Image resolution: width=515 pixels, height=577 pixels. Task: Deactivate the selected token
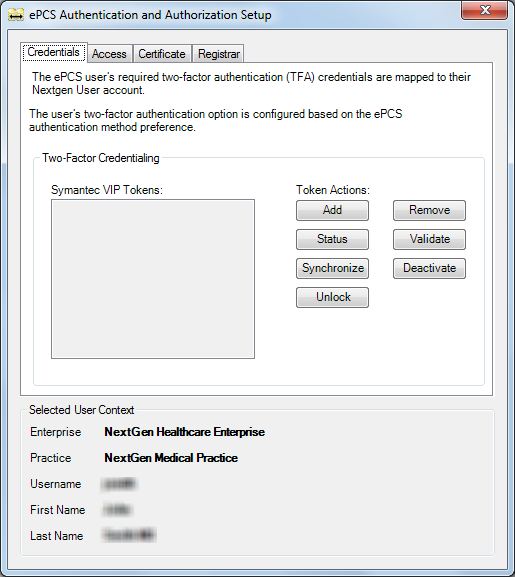(x=429, y=268)
